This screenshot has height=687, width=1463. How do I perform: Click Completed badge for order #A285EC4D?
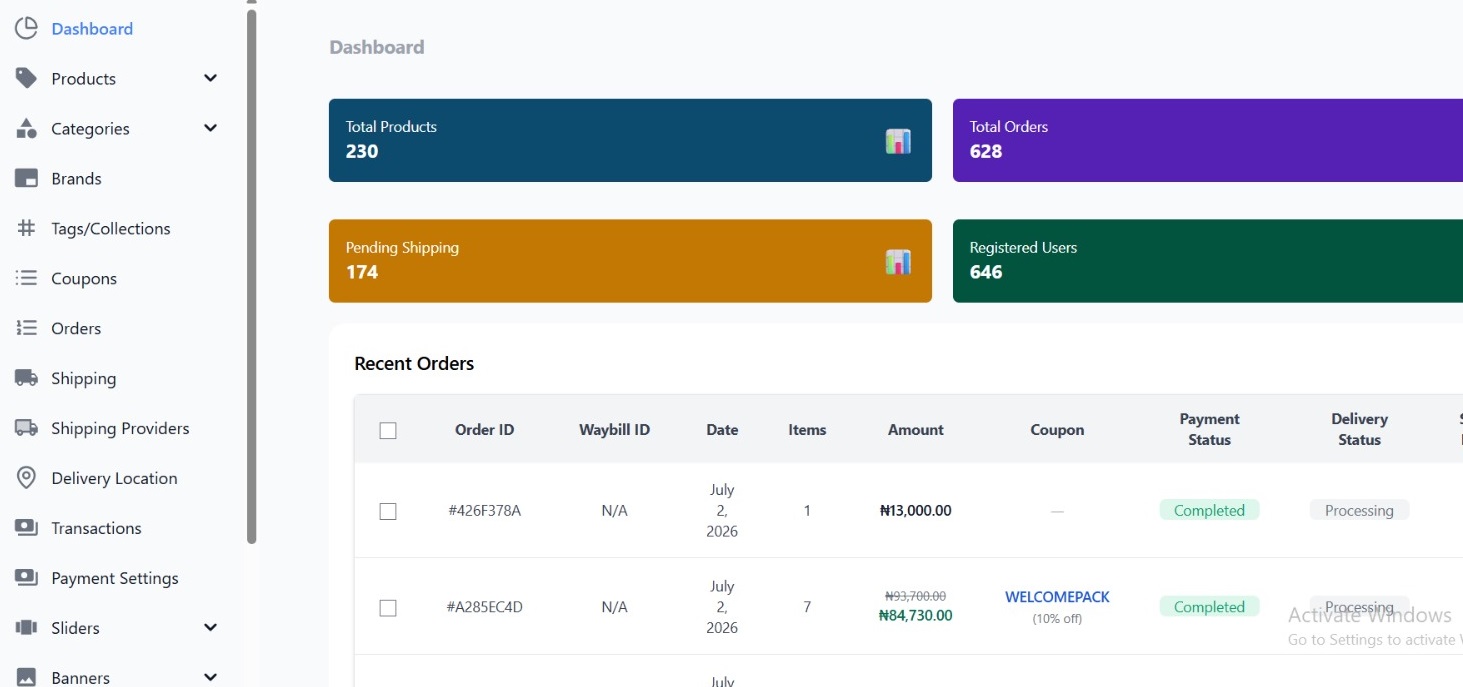click(x=1209, y=607)
